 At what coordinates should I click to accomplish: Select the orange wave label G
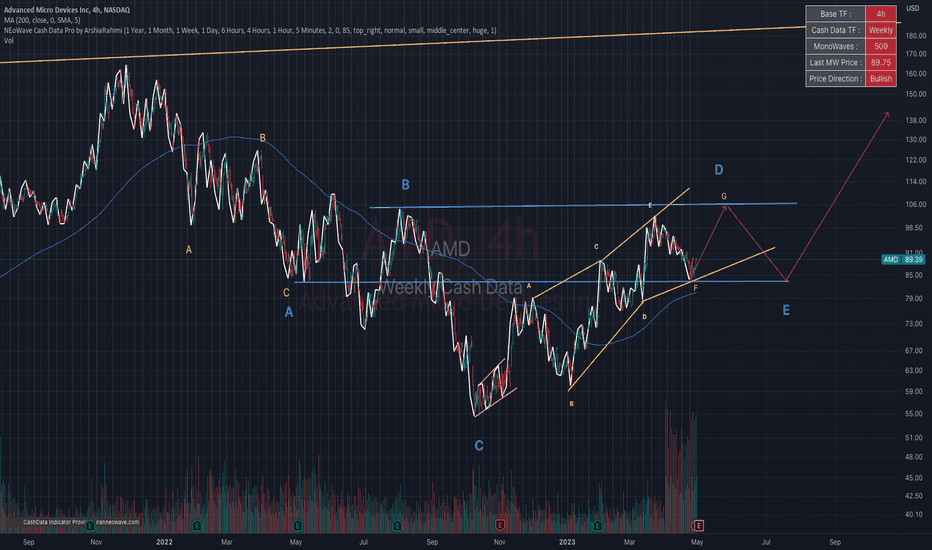[x=724, y=196]
